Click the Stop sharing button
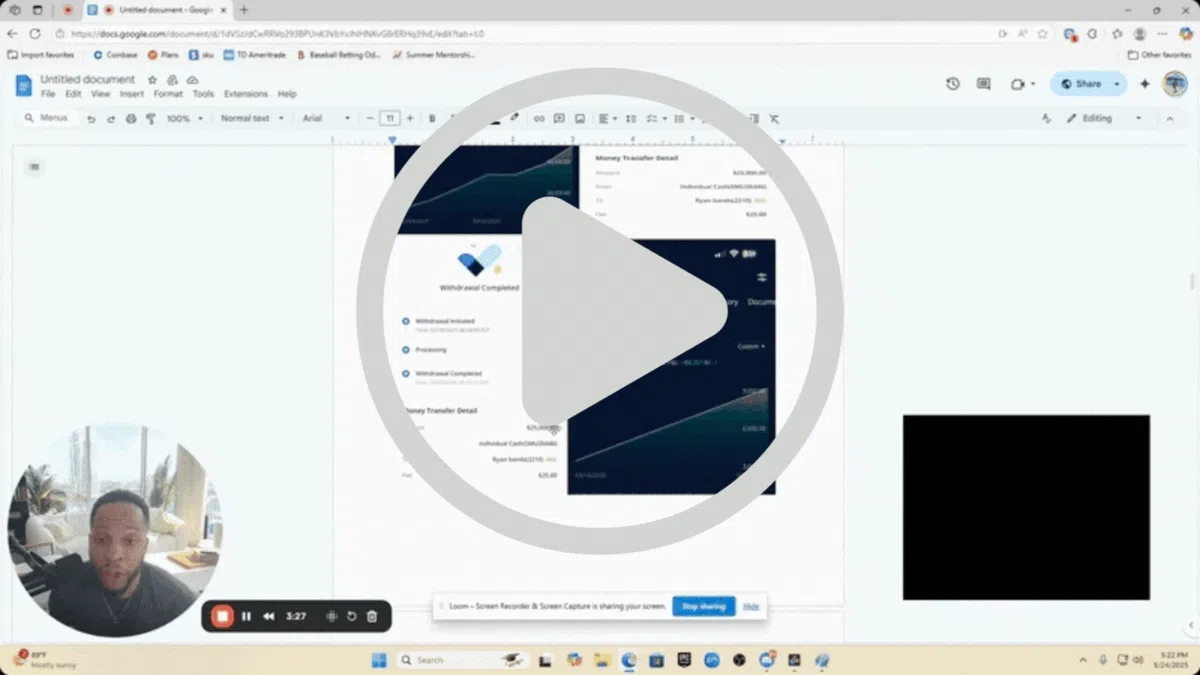Viewport: 1200px width, 675px height. [x=703, y=606]
